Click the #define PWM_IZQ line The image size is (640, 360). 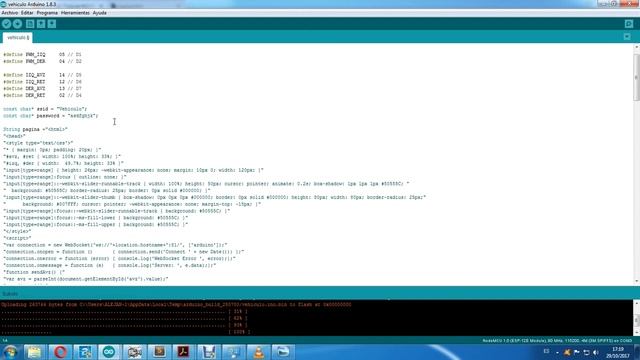[42, 54]
